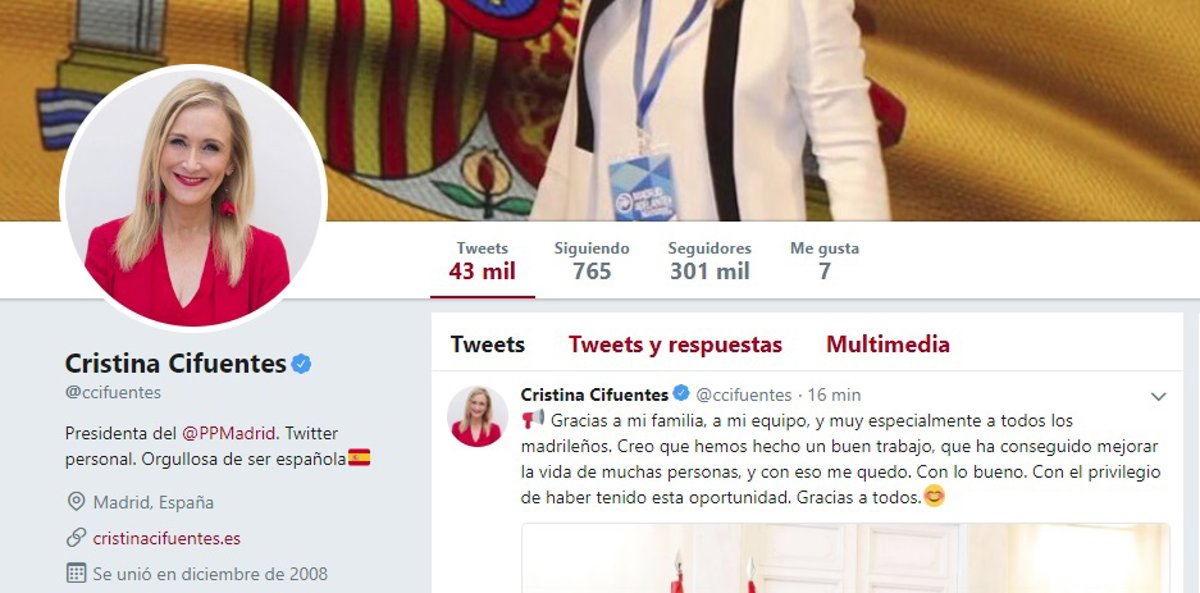The height and width of the screenshot is (593, 1200).
Task: Click the Spanish flag emoji in bio
Action: [359, 458]
